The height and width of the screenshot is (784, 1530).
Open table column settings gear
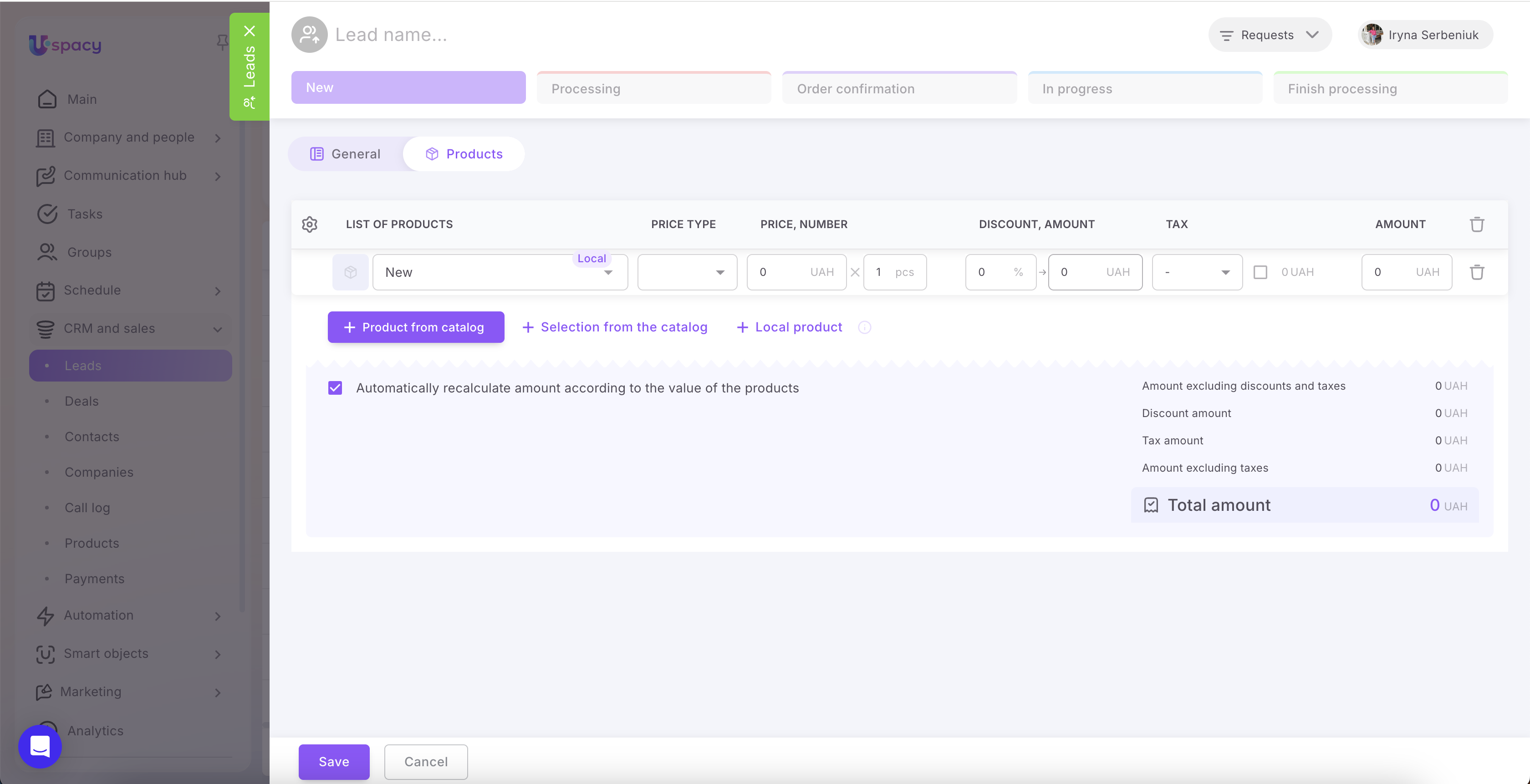(x=310, y=224)
